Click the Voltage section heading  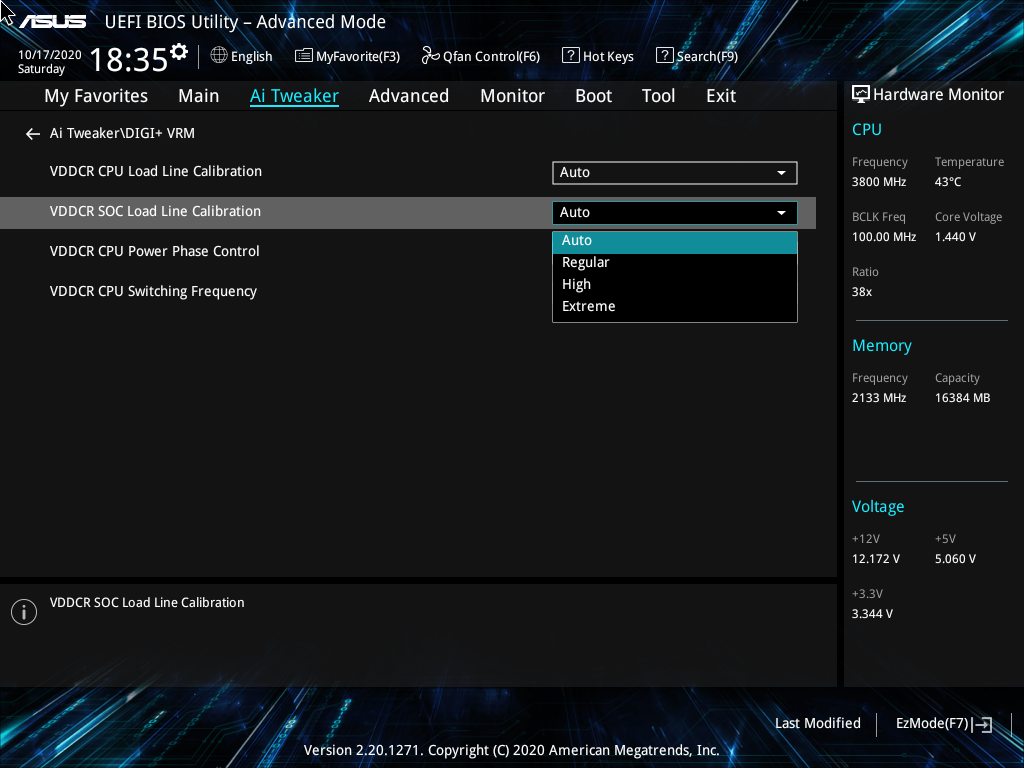(878, 507)
